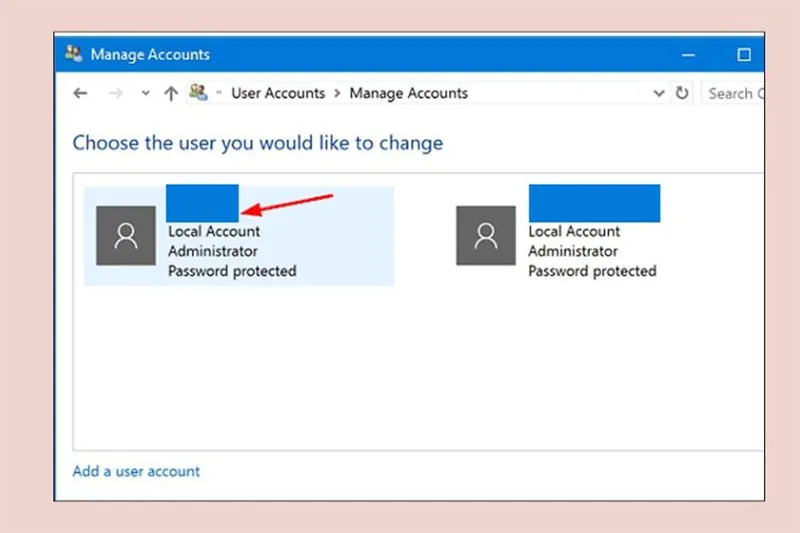Expand the address bar history dropdown
This screenshot has height=533, width=800.
pyautogui.click(x=659, y=93)
